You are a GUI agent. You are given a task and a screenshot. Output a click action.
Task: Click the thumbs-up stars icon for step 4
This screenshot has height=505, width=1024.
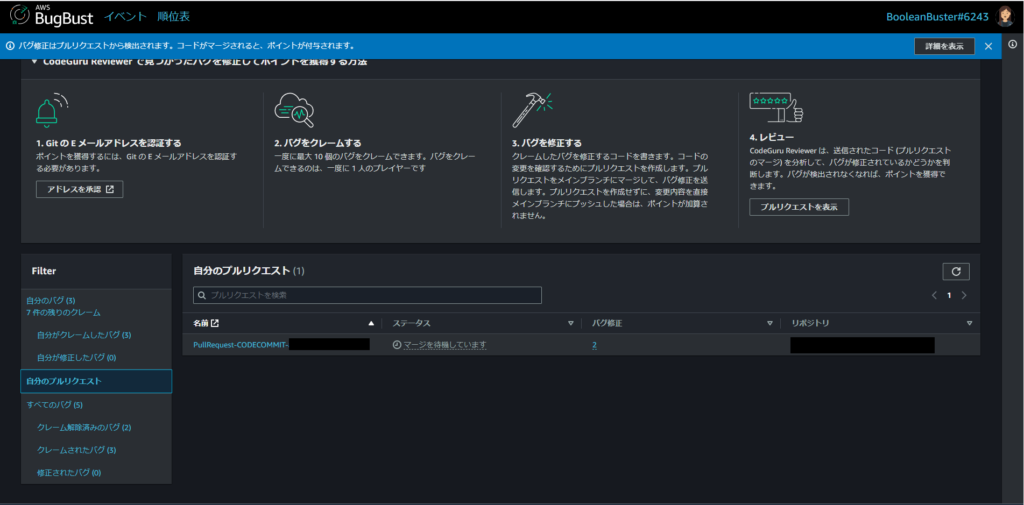[x=776, y=108]
